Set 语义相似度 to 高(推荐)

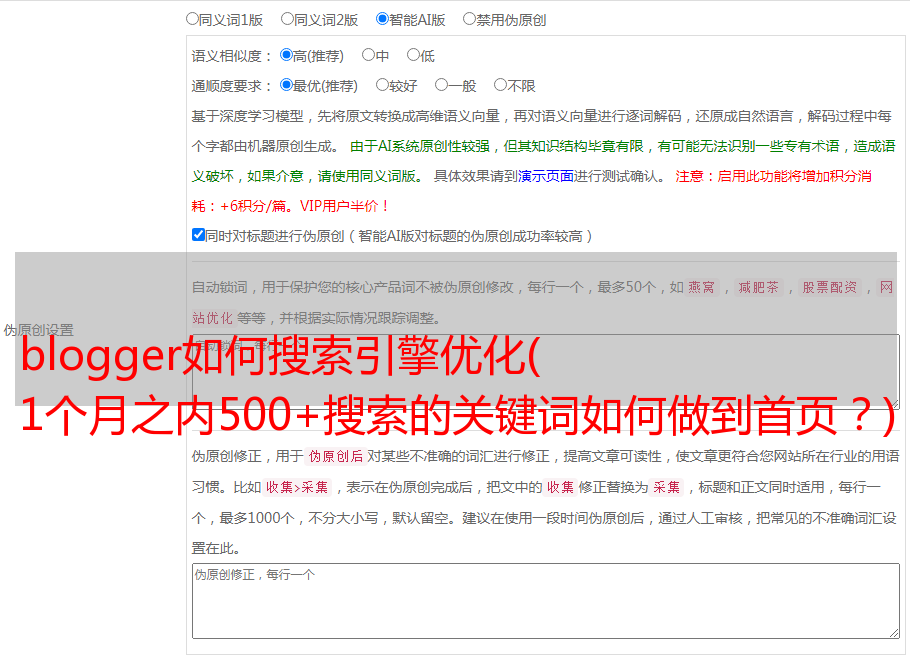(x=286, y=55)
